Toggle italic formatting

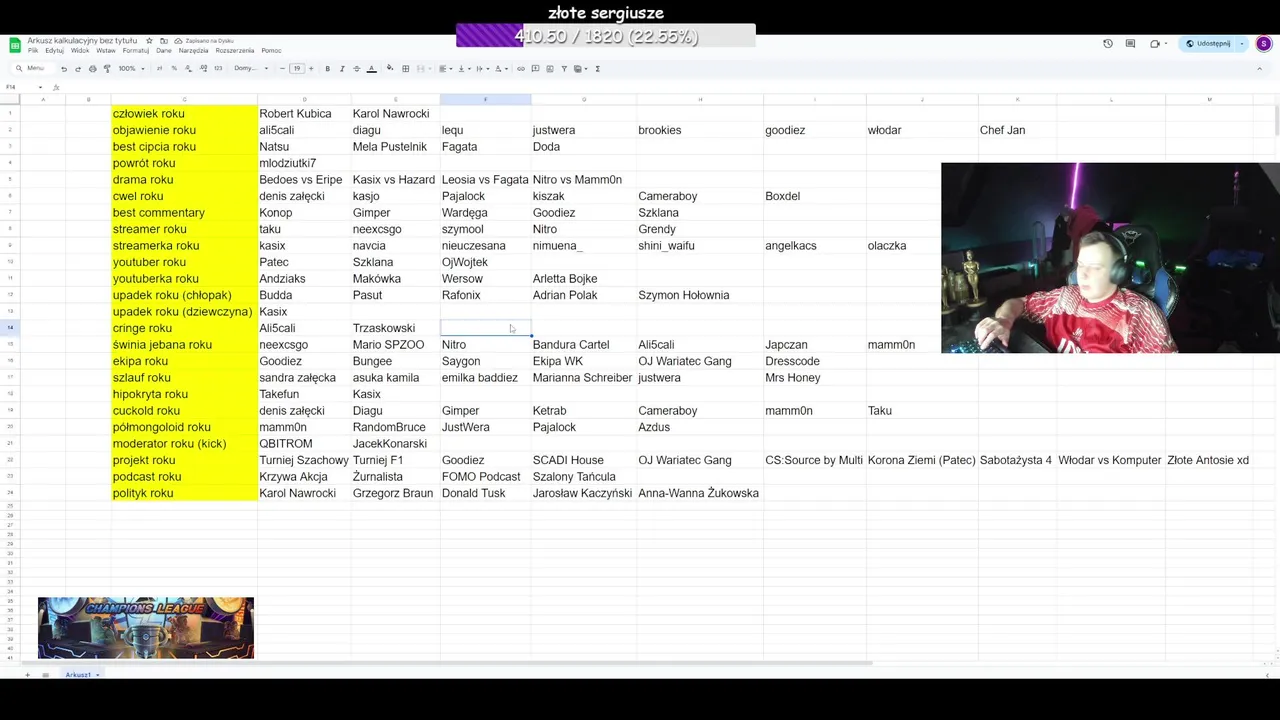pos(342,68)
